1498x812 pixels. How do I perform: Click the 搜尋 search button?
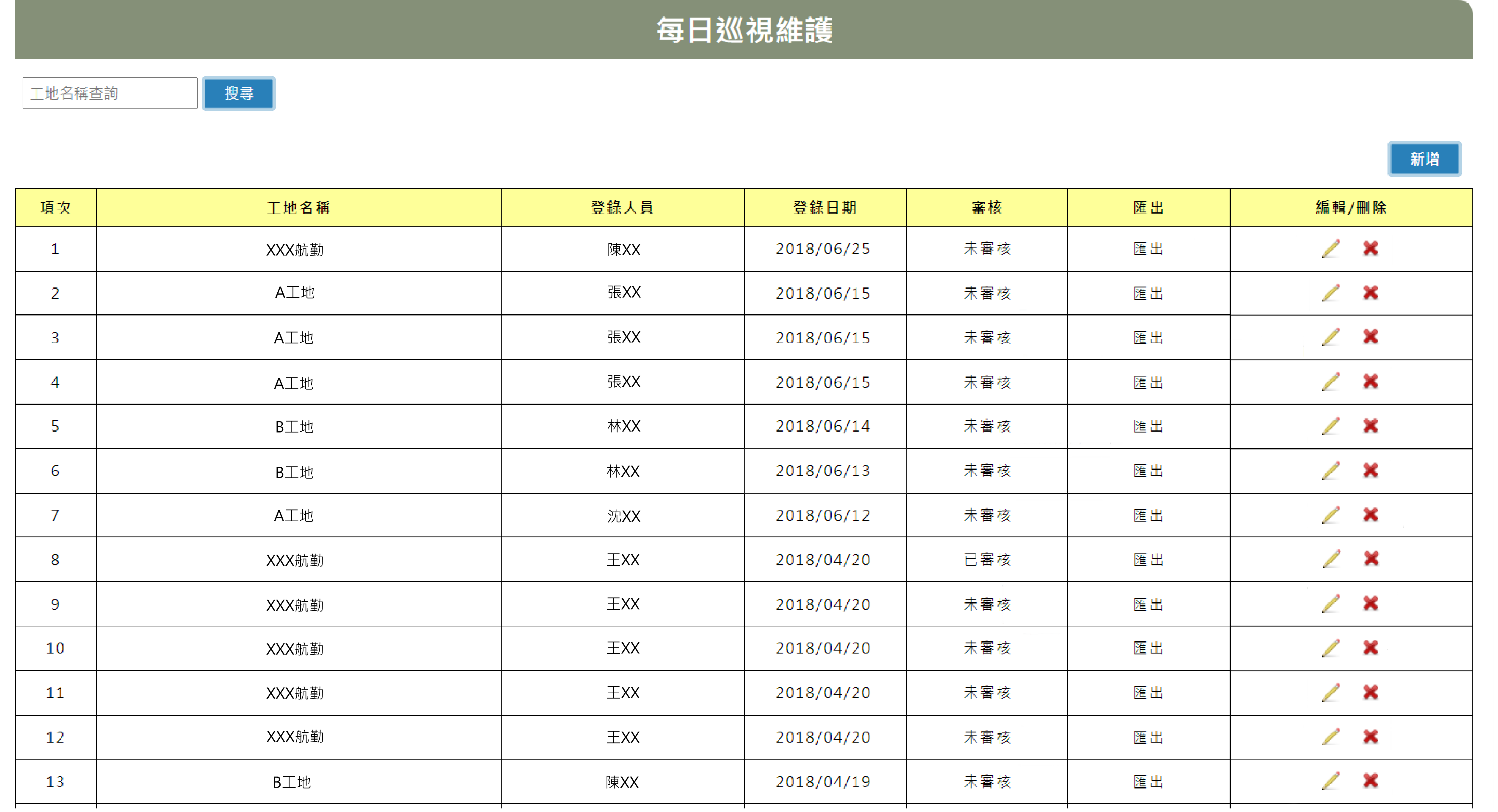239,93
